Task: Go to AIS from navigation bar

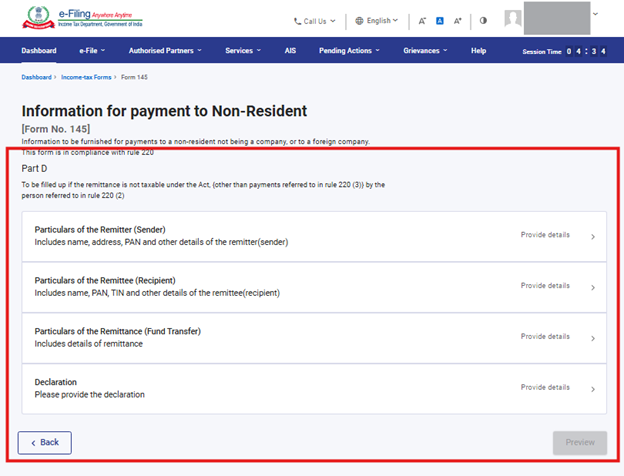Action: pos(291,50)
